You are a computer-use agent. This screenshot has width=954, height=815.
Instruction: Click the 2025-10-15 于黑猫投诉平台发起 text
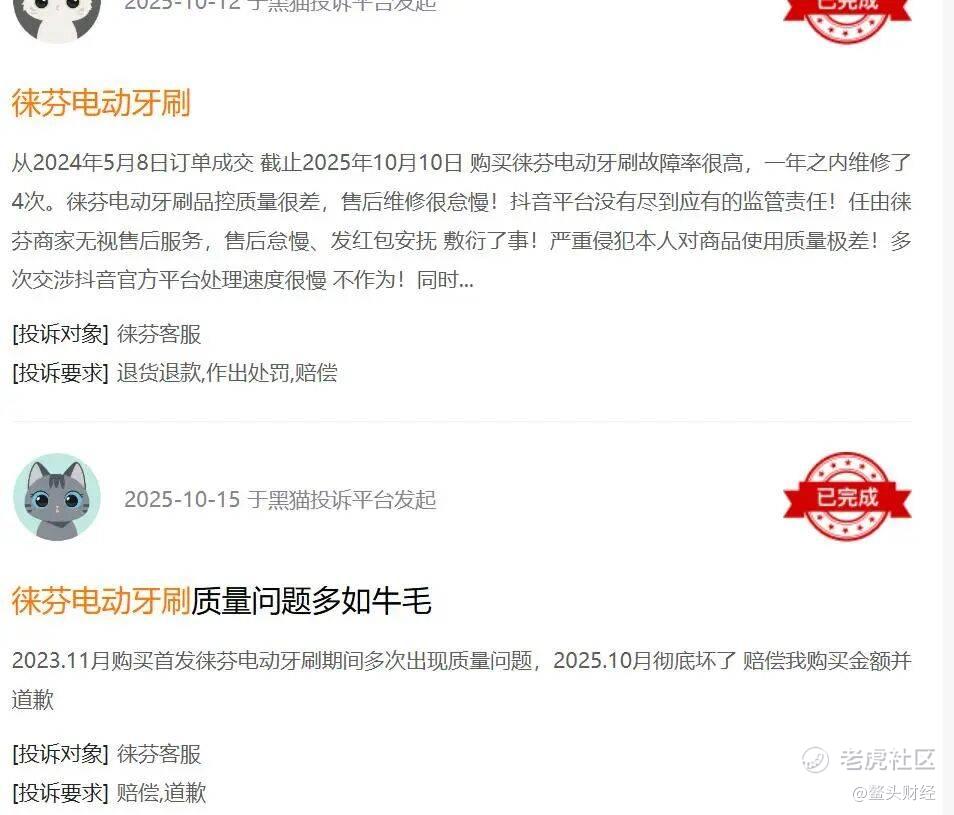click(280, 499)
